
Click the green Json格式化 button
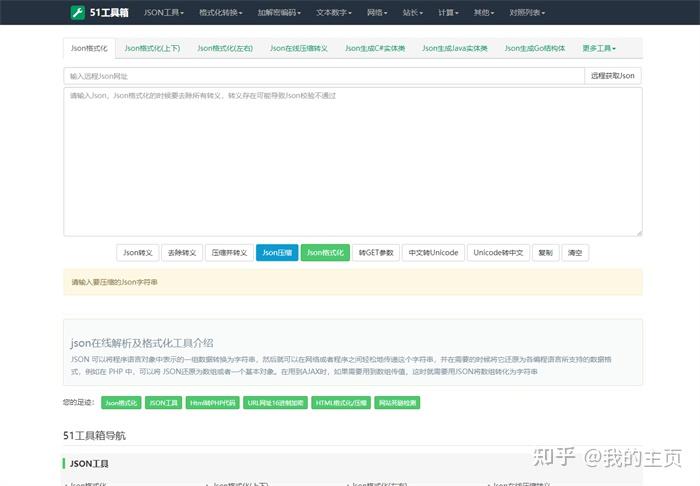[325, 253]
